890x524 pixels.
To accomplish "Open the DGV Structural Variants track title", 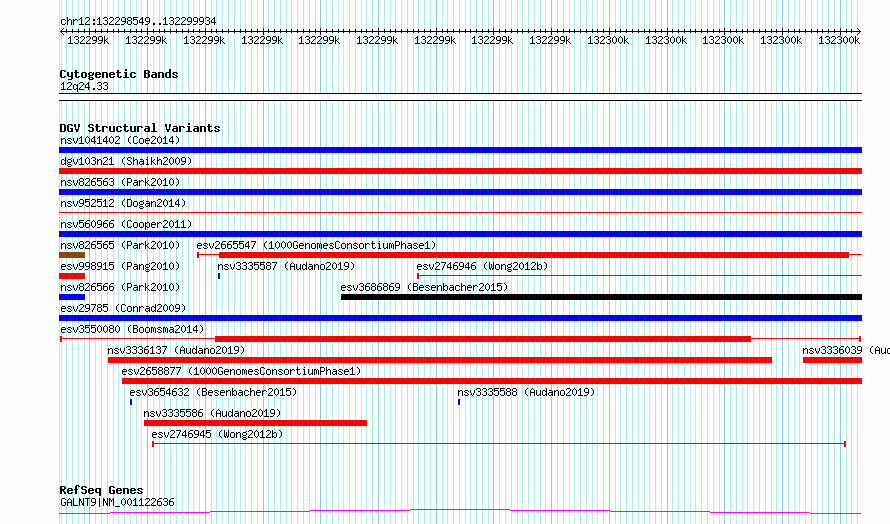I will click(140, 128).
